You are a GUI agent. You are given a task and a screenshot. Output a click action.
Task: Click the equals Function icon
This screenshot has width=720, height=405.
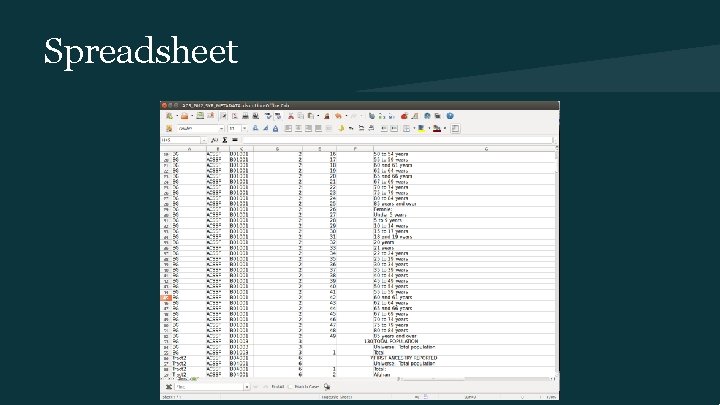coord(235,140)
